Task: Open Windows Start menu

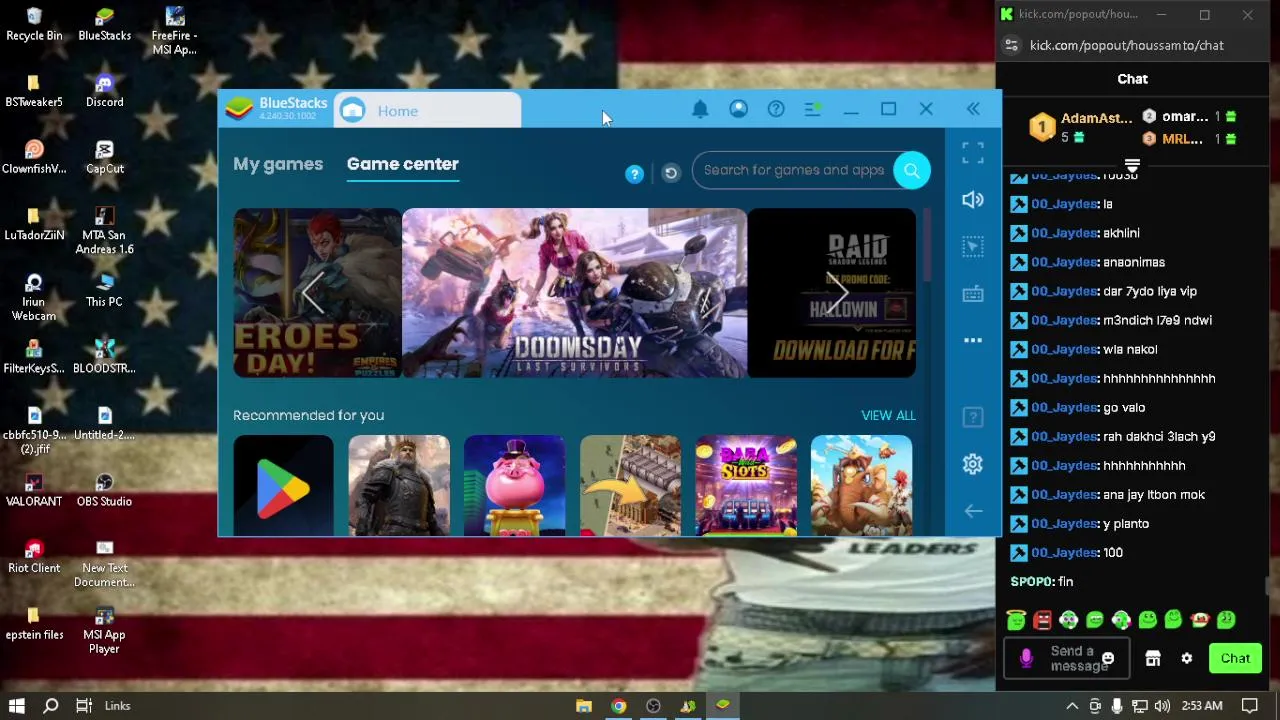Action: point(16,706)
